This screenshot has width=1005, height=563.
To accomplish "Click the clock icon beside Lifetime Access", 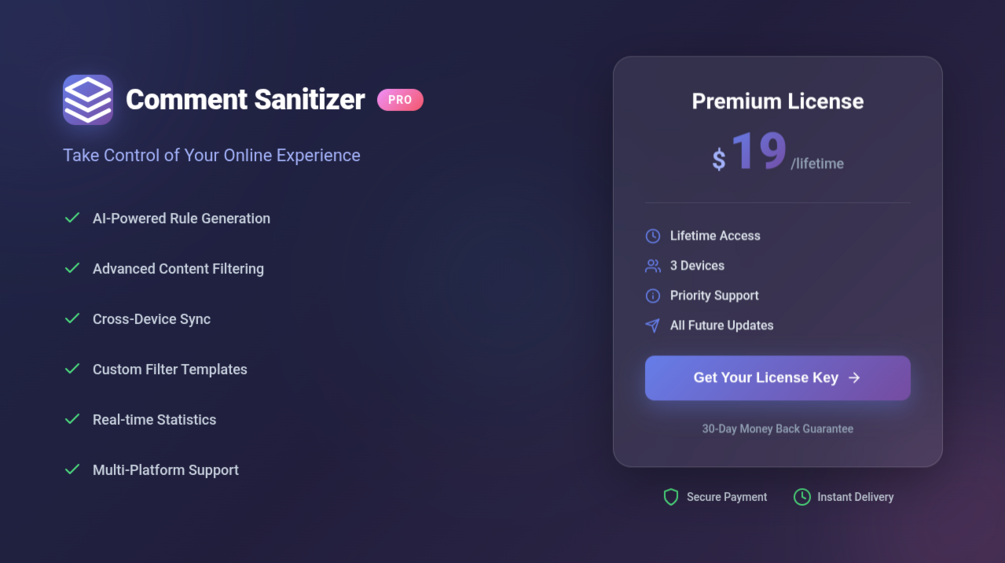I will tap(652, 236).
